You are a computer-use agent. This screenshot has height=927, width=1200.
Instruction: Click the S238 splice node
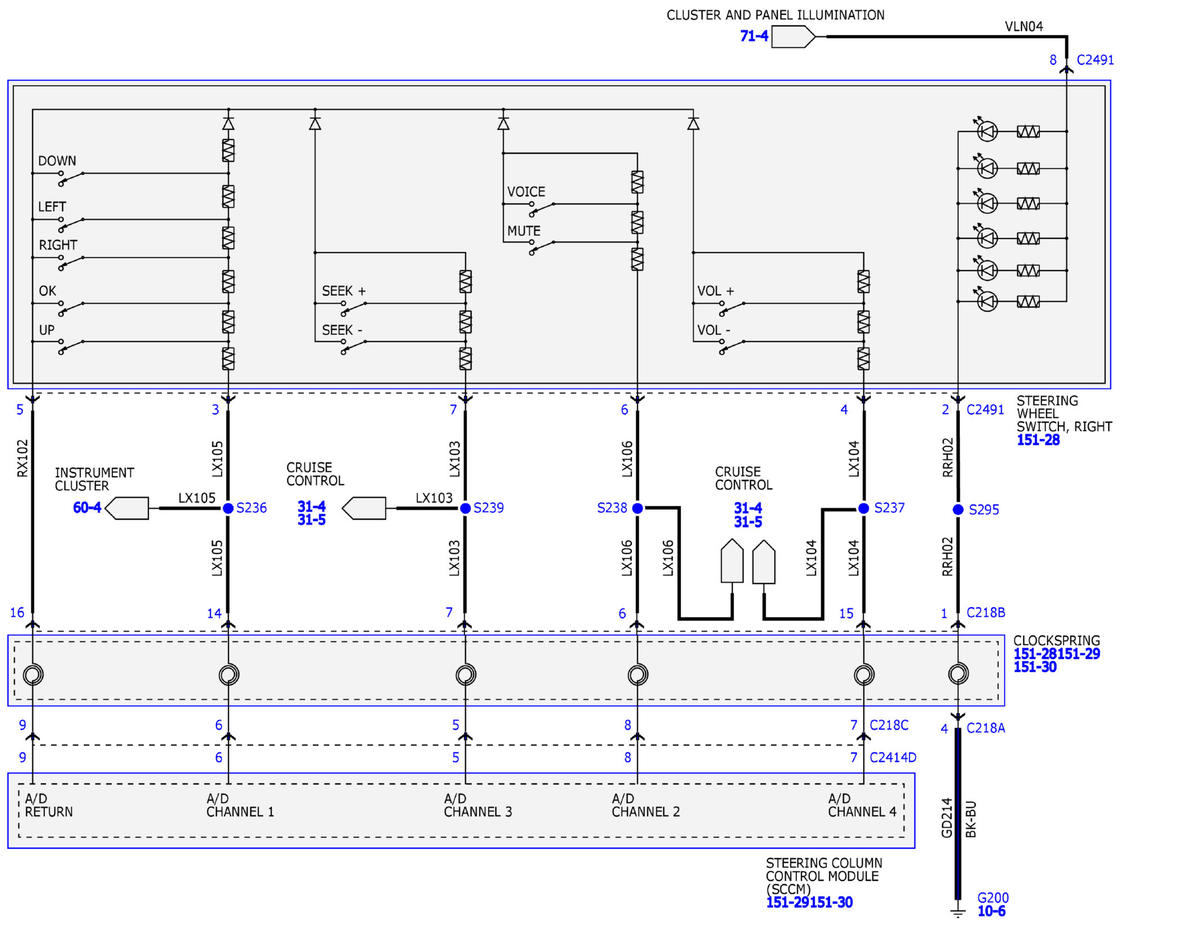coord(637,508)
